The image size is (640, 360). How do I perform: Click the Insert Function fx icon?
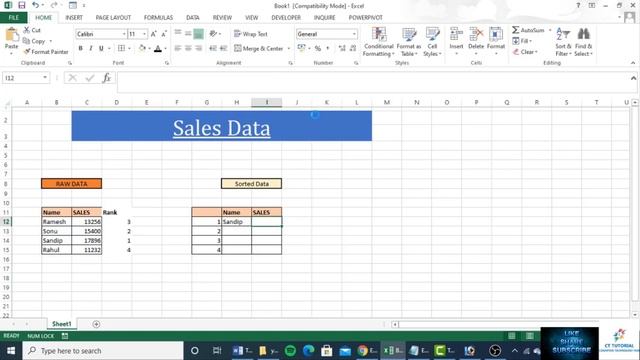point(107,78)
